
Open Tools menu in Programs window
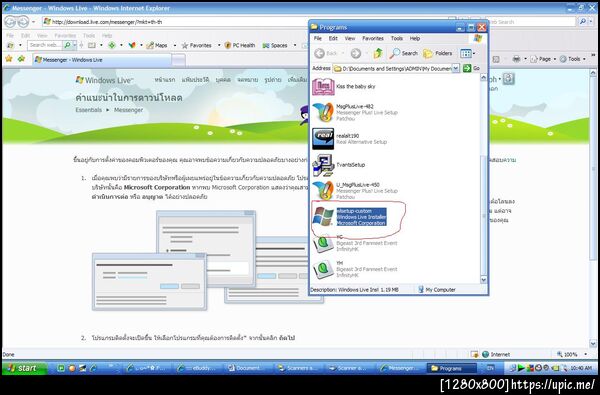396,38
